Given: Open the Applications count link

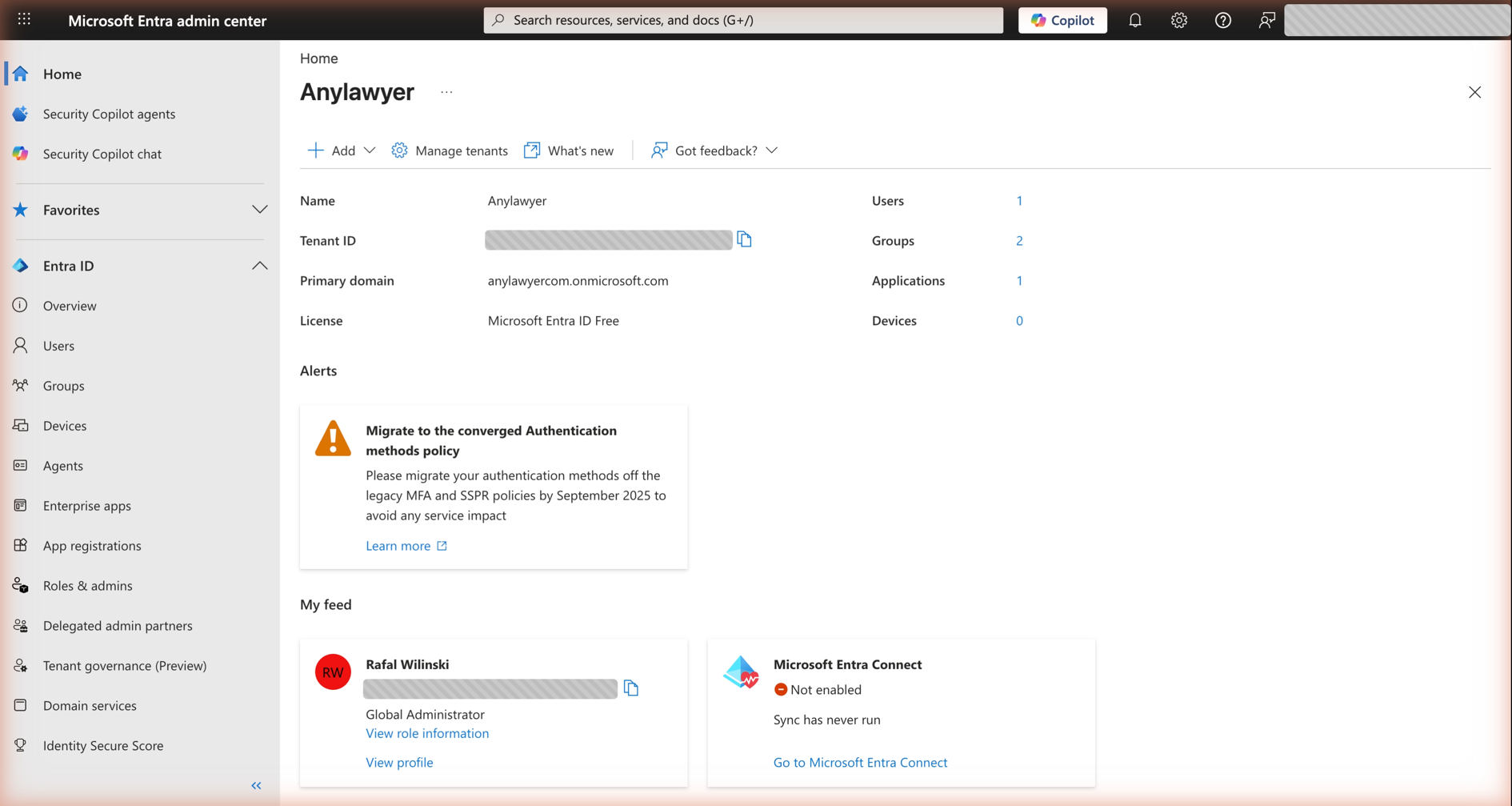Looking at the screenshot, I should click(1019, 281).
